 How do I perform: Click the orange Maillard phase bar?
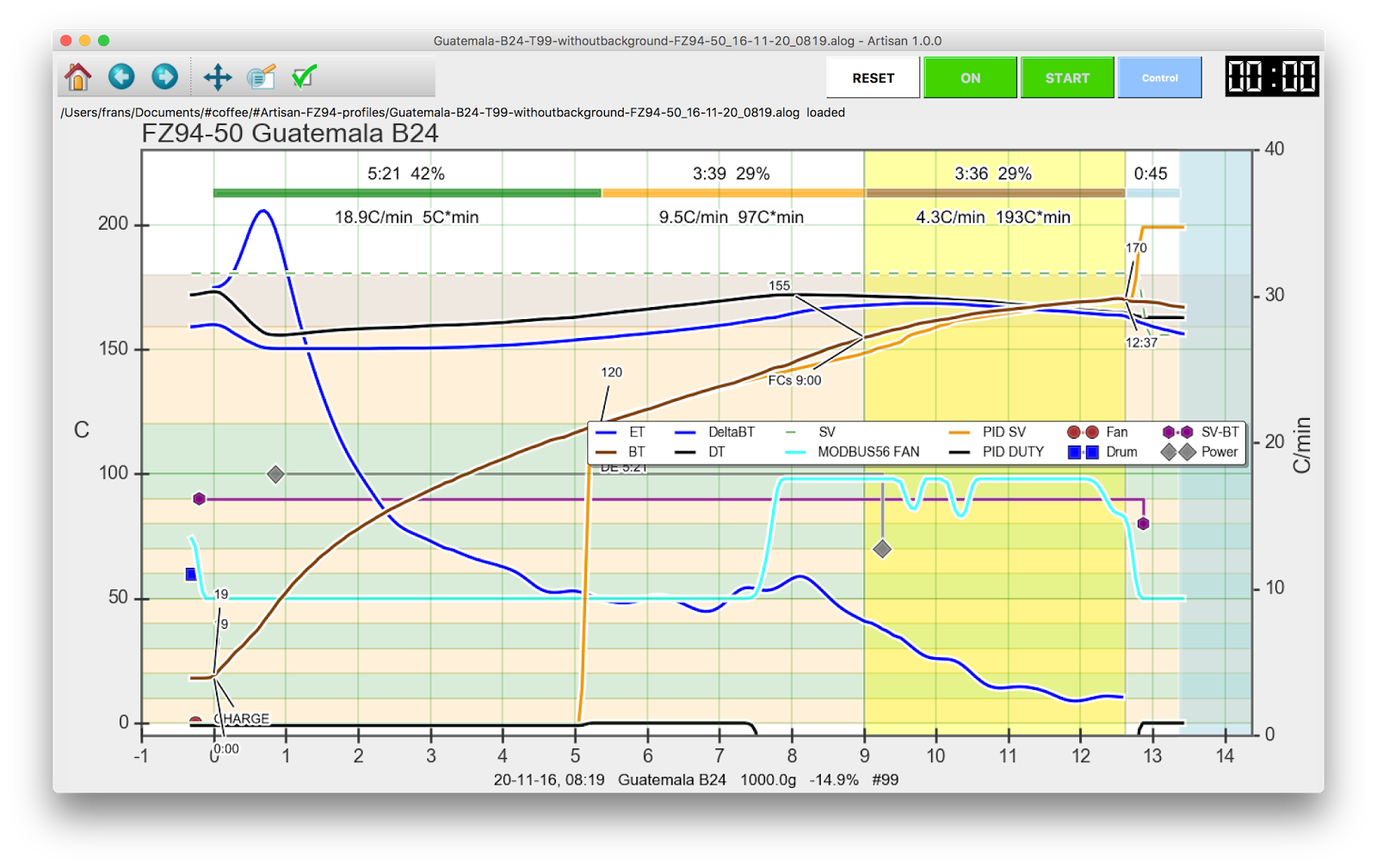click(732, 194)
